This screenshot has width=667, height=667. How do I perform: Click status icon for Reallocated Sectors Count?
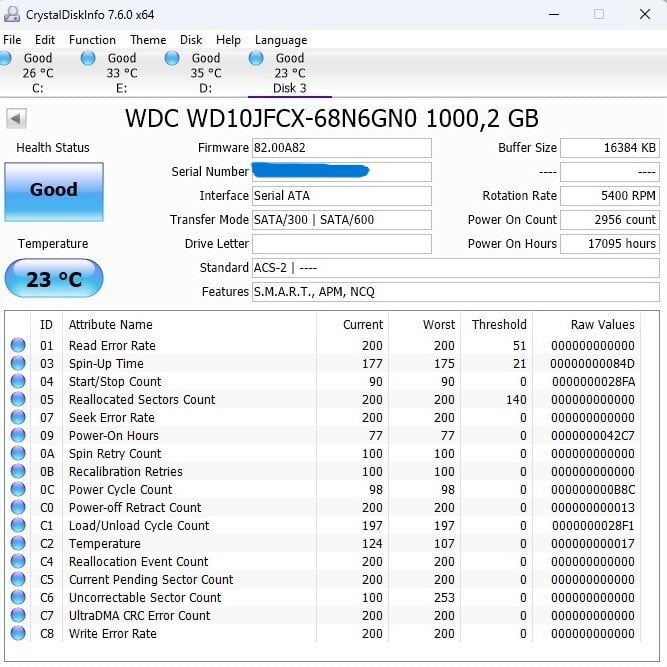click(x=18, y=399)
